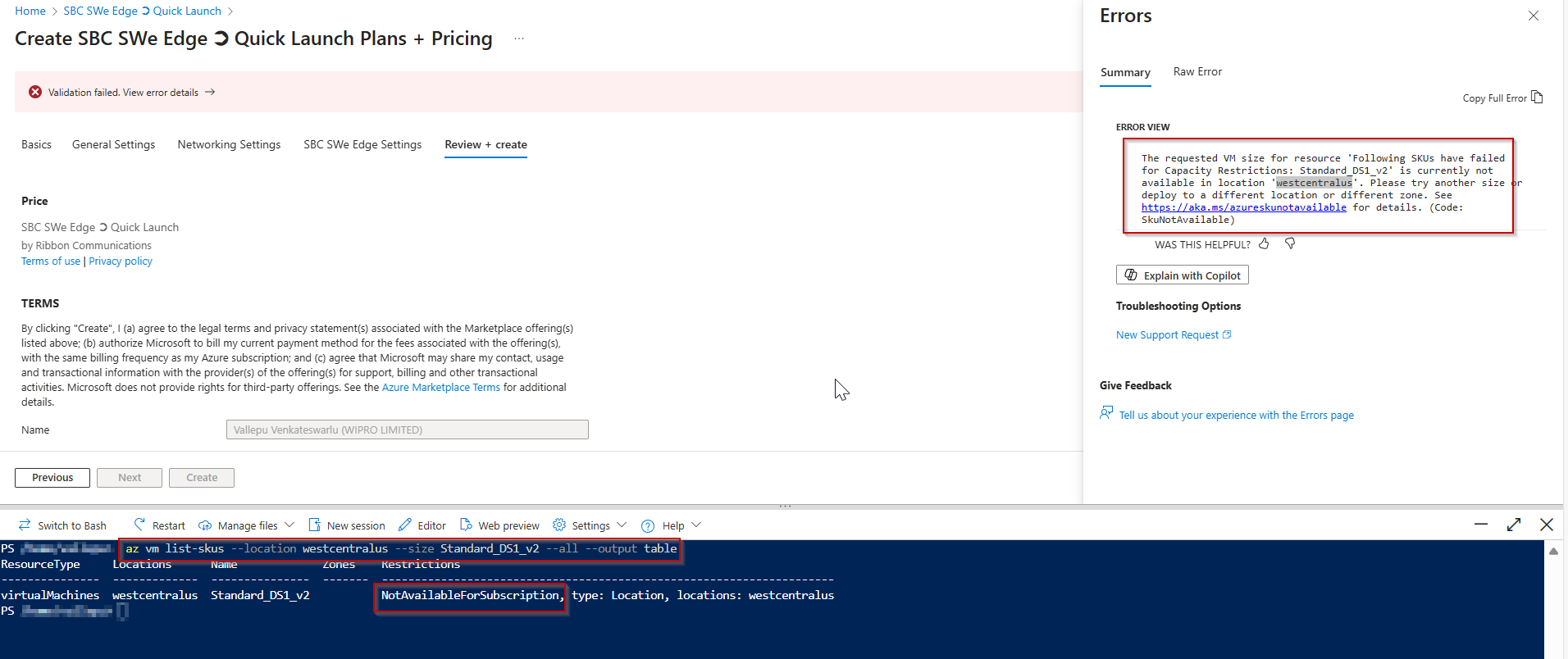Restart the Cloud Shell session
This screenshot has width=1568, height=659.
(x=160, y=525)
